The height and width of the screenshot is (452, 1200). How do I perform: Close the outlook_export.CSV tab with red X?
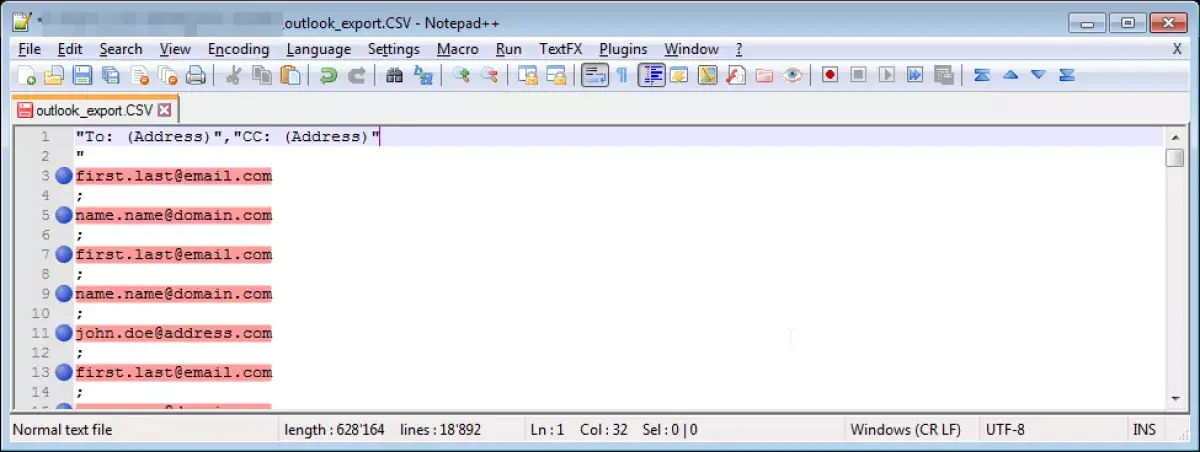165,110
